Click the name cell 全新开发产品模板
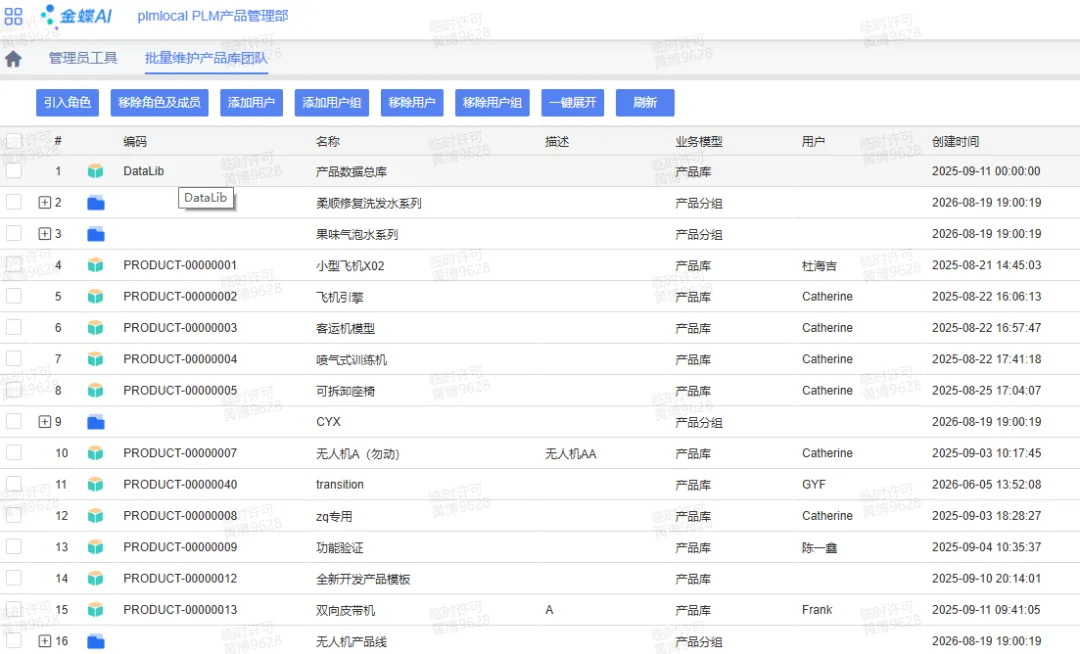 (x=363, y=579)
